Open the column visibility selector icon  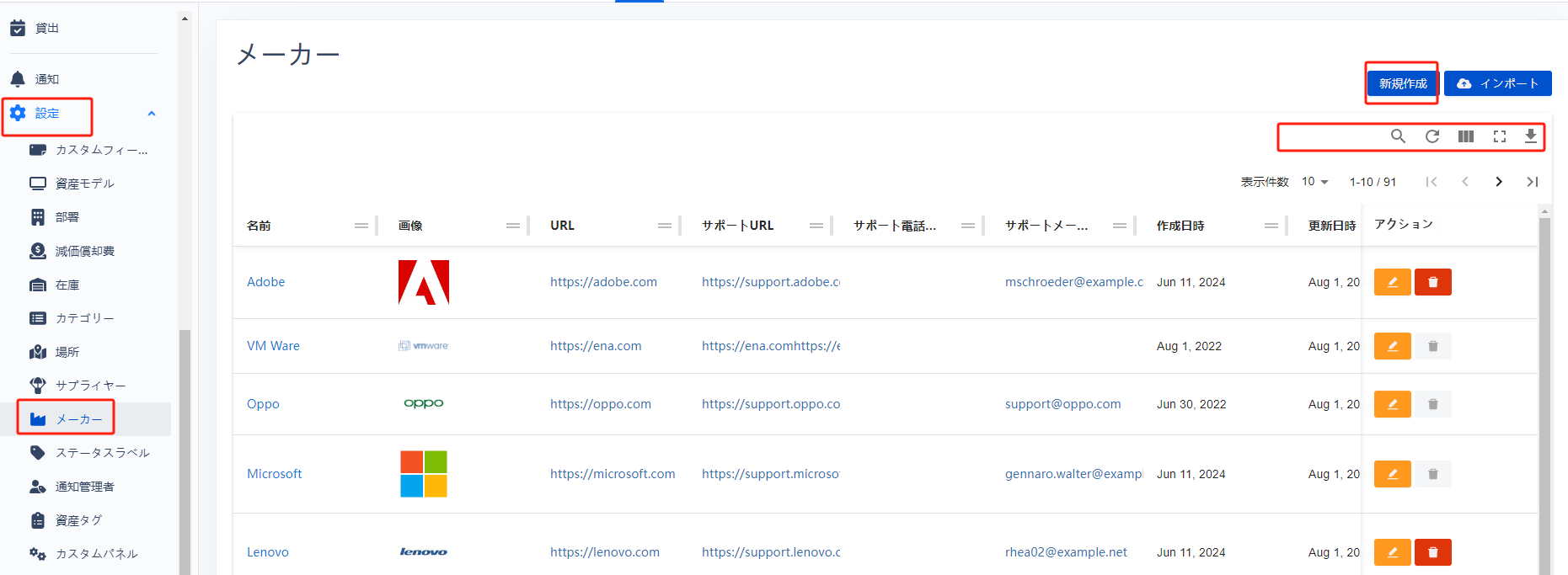click(1466, 136)
